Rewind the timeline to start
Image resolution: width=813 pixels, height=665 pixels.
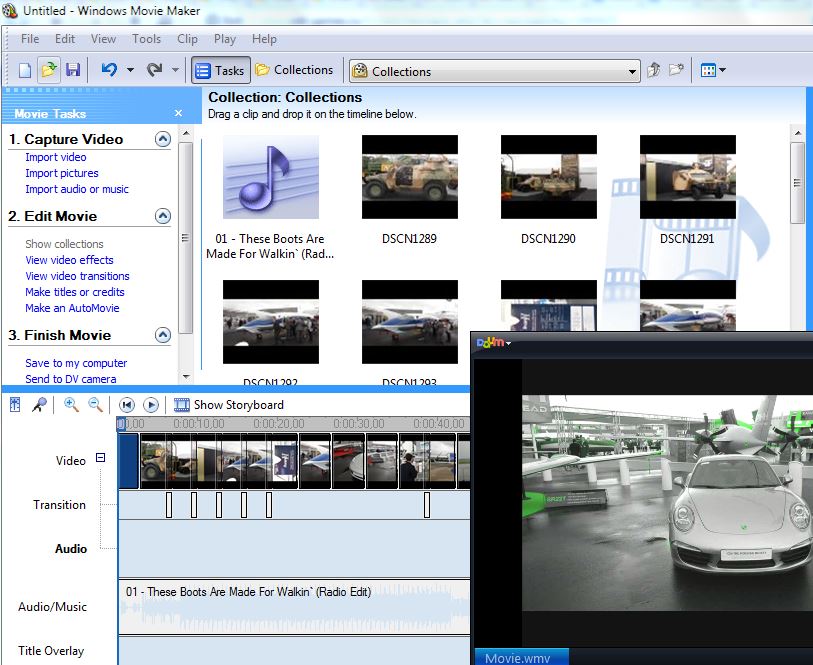tap(127, 405)
